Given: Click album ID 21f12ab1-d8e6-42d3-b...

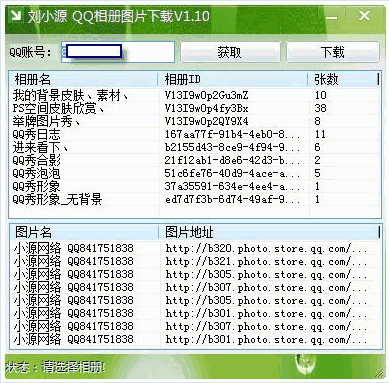Looking at the screenshot, I should tap(232, 160).
